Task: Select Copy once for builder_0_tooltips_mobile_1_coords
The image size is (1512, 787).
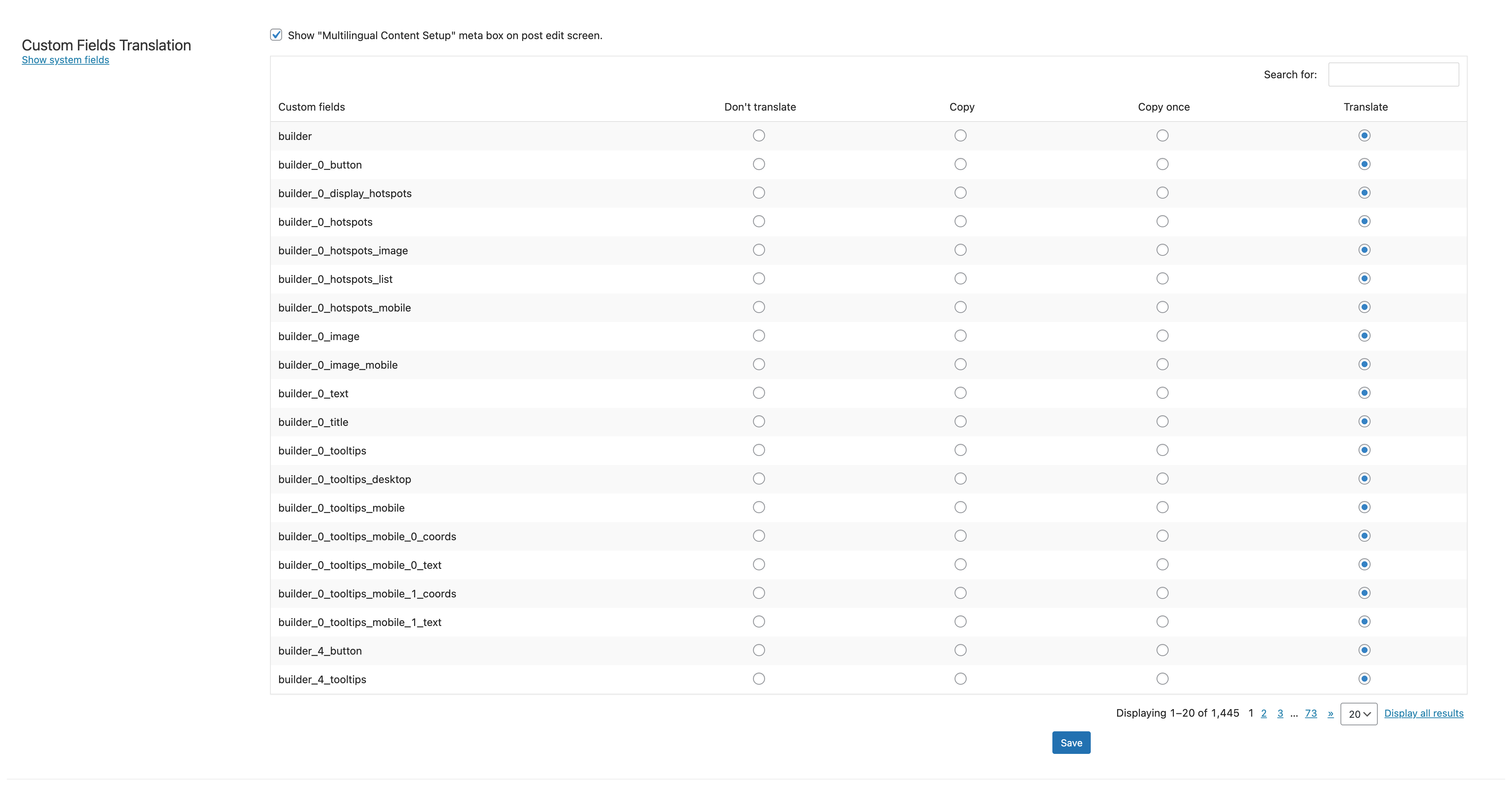Action: pyautogui.click(x=1162, y=593)
